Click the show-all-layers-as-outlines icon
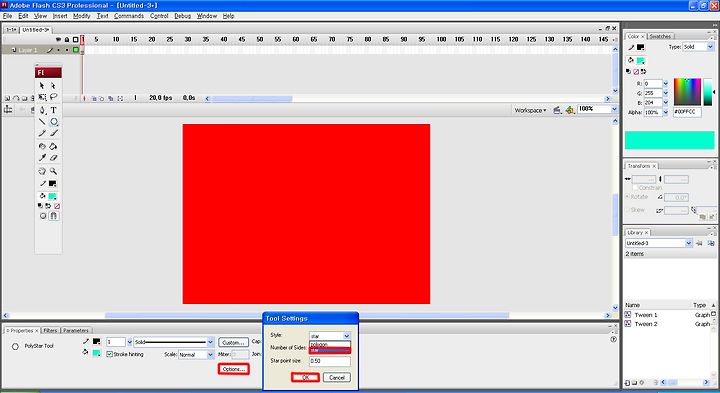 click(x=76, y=40)
